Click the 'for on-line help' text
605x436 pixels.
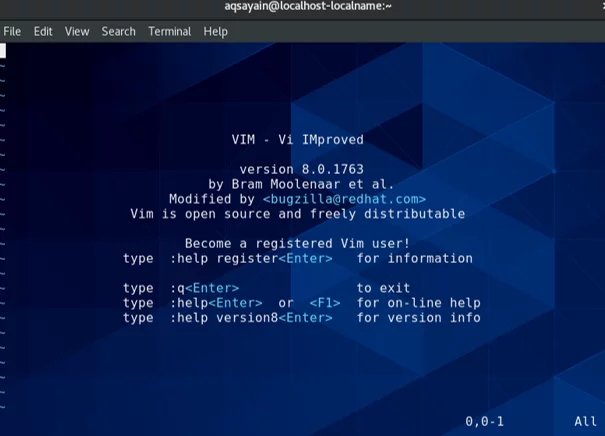pos(418,303)
